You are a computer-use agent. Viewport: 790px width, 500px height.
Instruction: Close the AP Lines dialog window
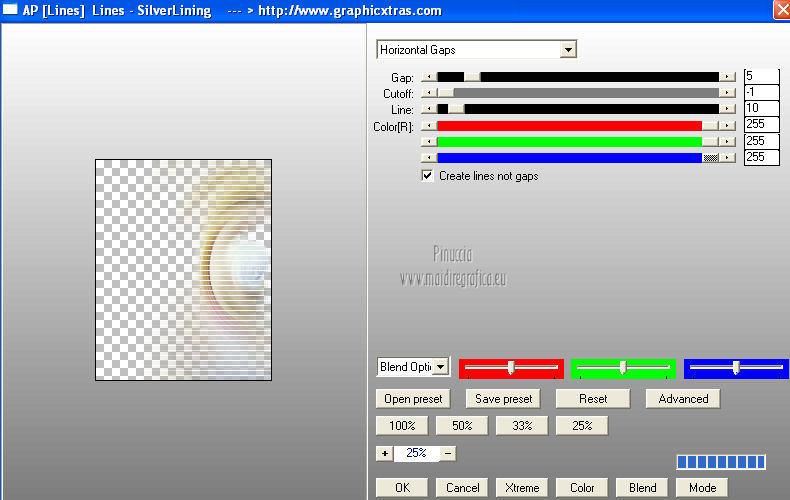coord(782,10)
